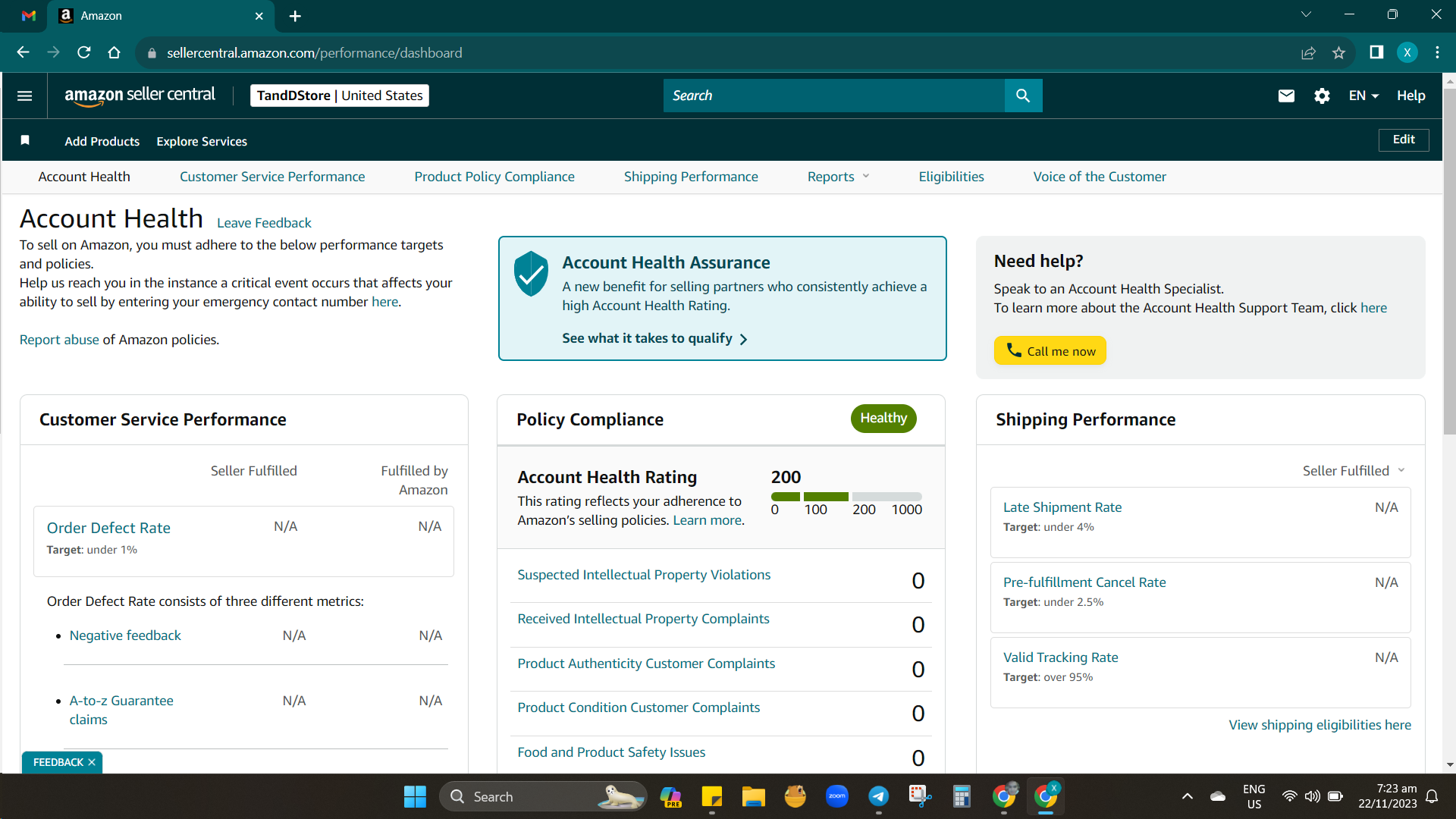
Task: Open the messages envelope icon
Action: [1286, 96]
